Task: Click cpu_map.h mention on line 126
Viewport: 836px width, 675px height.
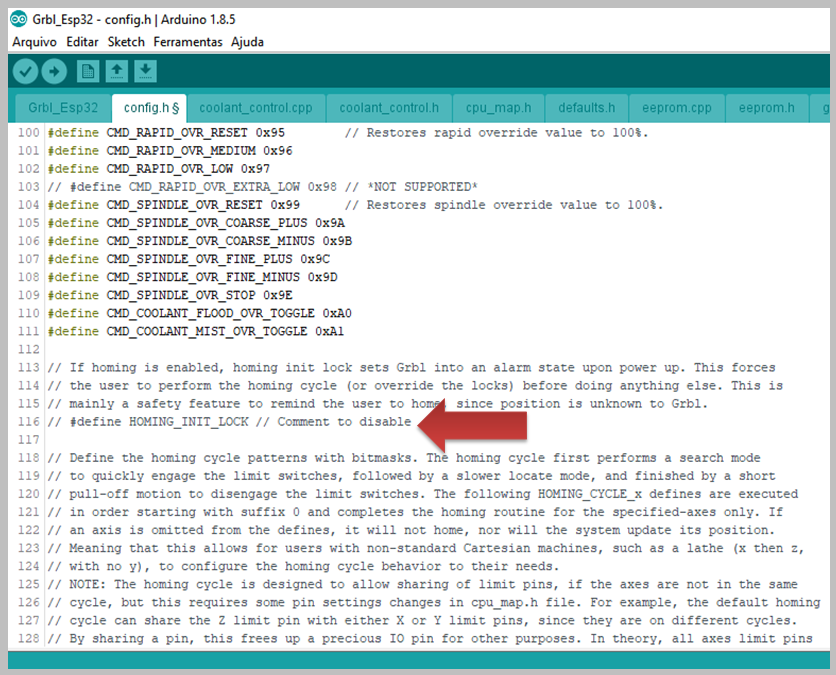Action: pos(504,602)
